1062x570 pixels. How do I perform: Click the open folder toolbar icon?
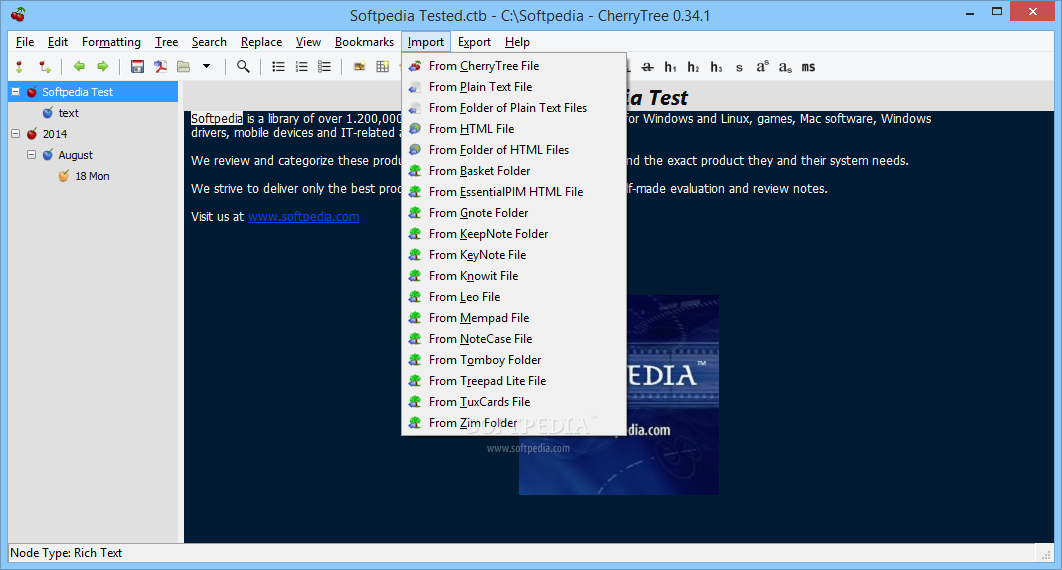pos(184,66)
